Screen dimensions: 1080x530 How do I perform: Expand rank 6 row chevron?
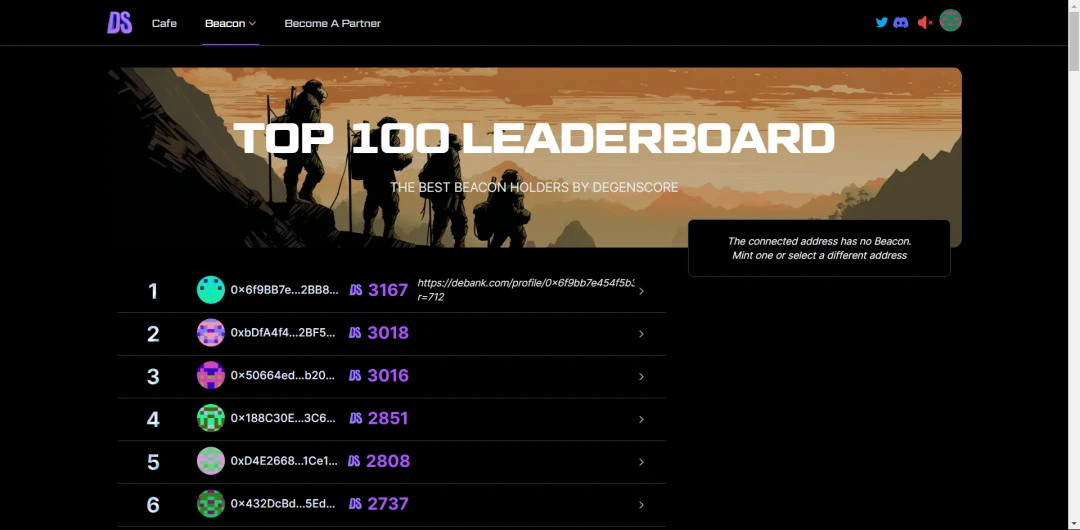[x=641, y=505]
